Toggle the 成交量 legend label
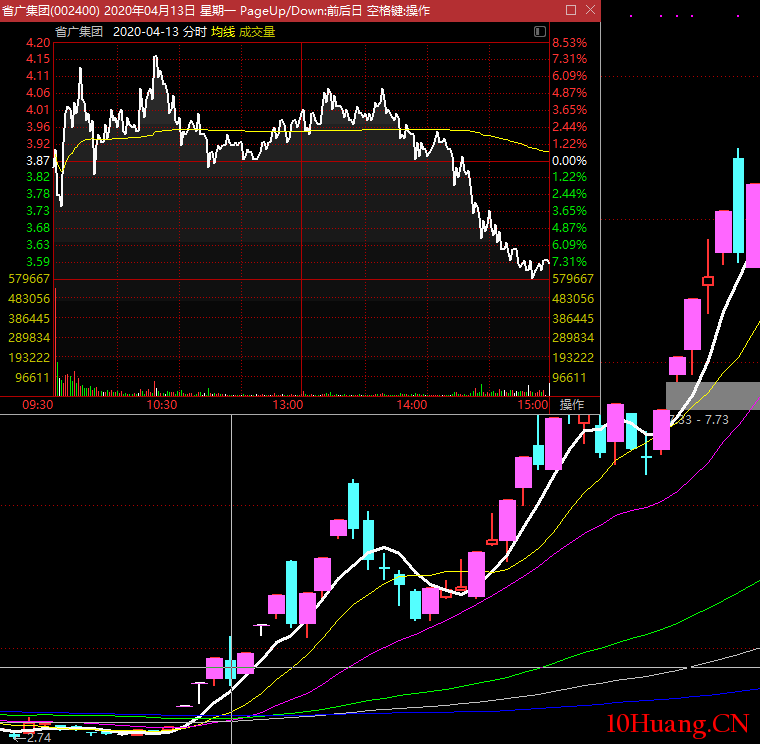This screenshot has height=744, width=760. pyautogui.click(x=256, y=32)
